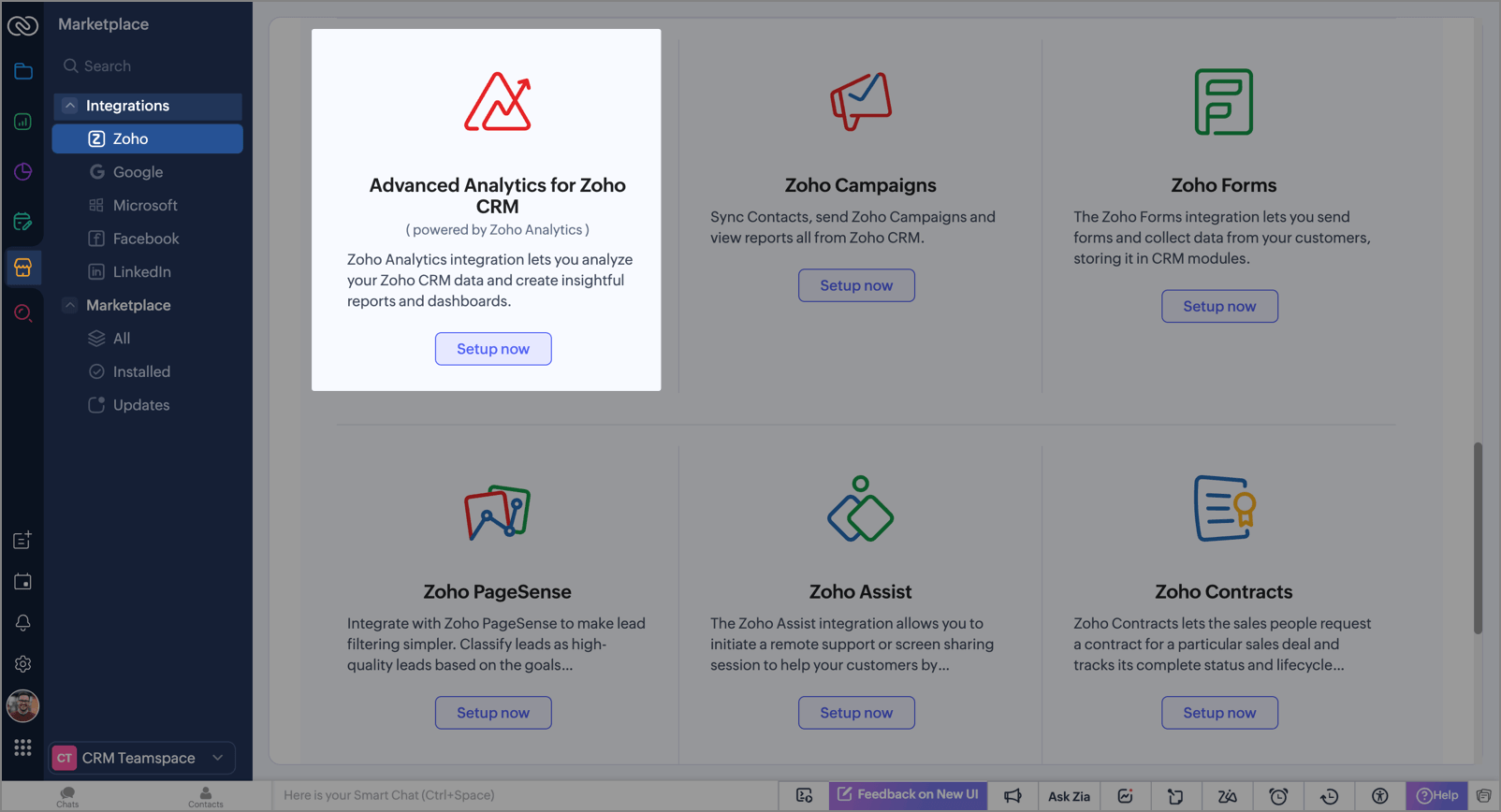Viewport: 1501px width, 812px height.
Task: Collapse the Integrations section
Action: 70,106
